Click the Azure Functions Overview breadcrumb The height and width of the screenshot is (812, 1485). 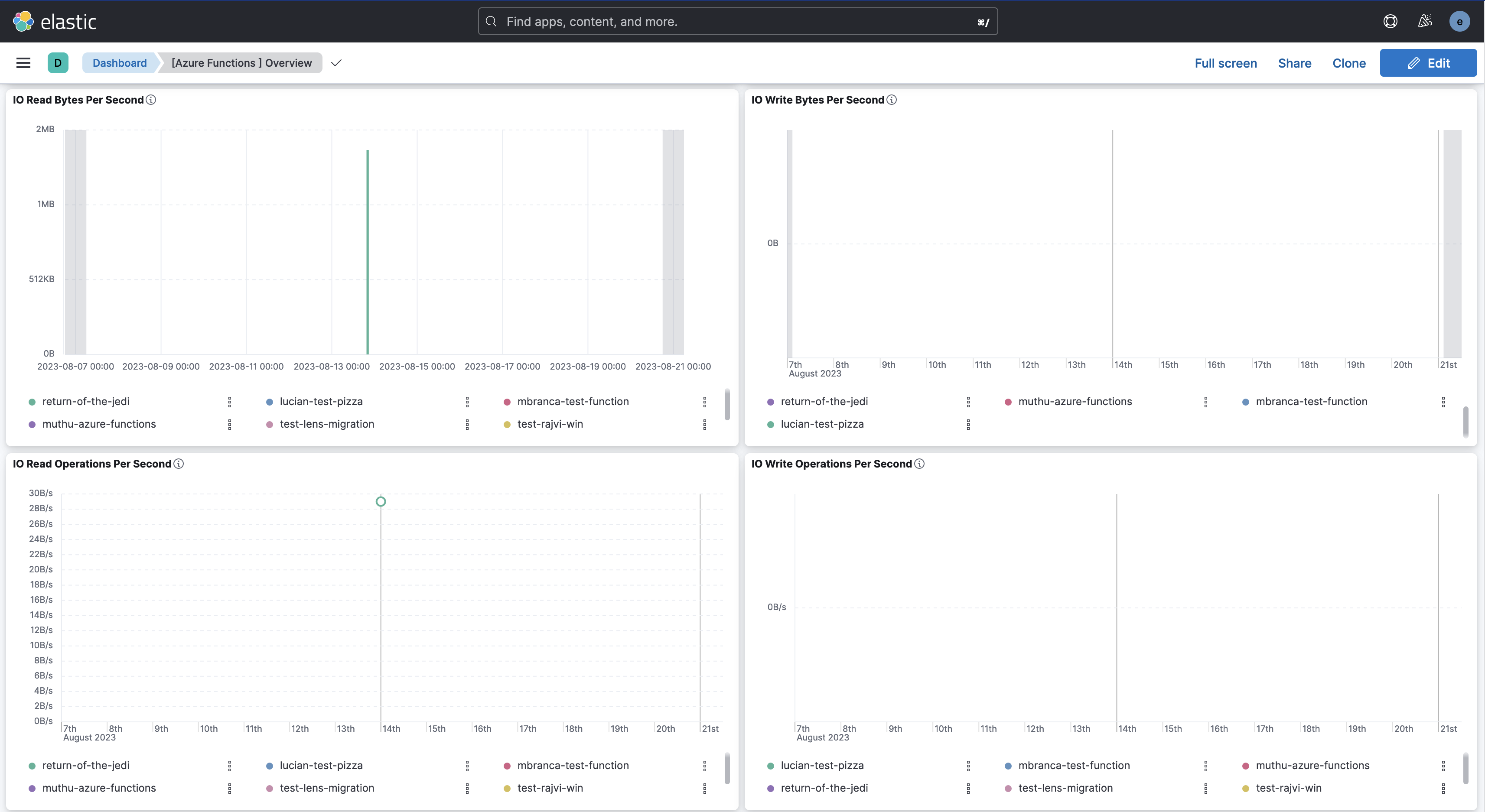[241, 62]
